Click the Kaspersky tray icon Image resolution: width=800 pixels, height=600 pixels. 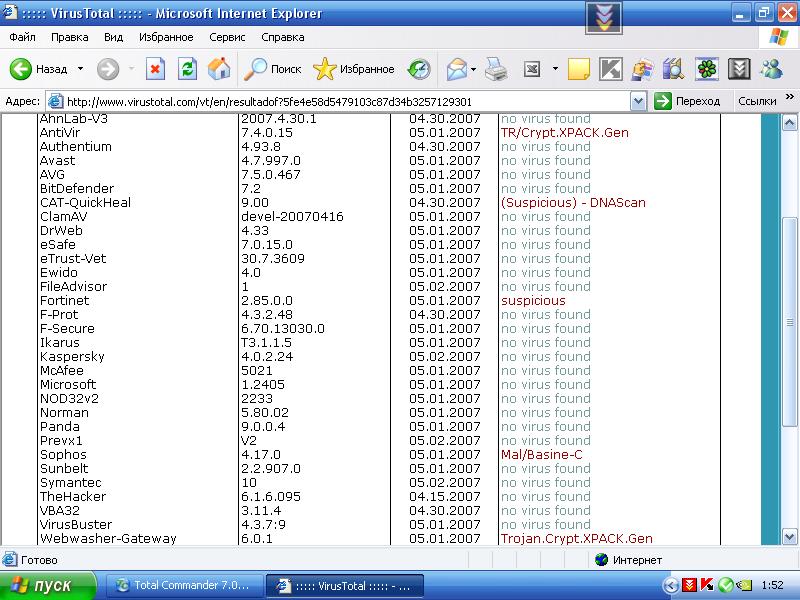pos(707,585)
